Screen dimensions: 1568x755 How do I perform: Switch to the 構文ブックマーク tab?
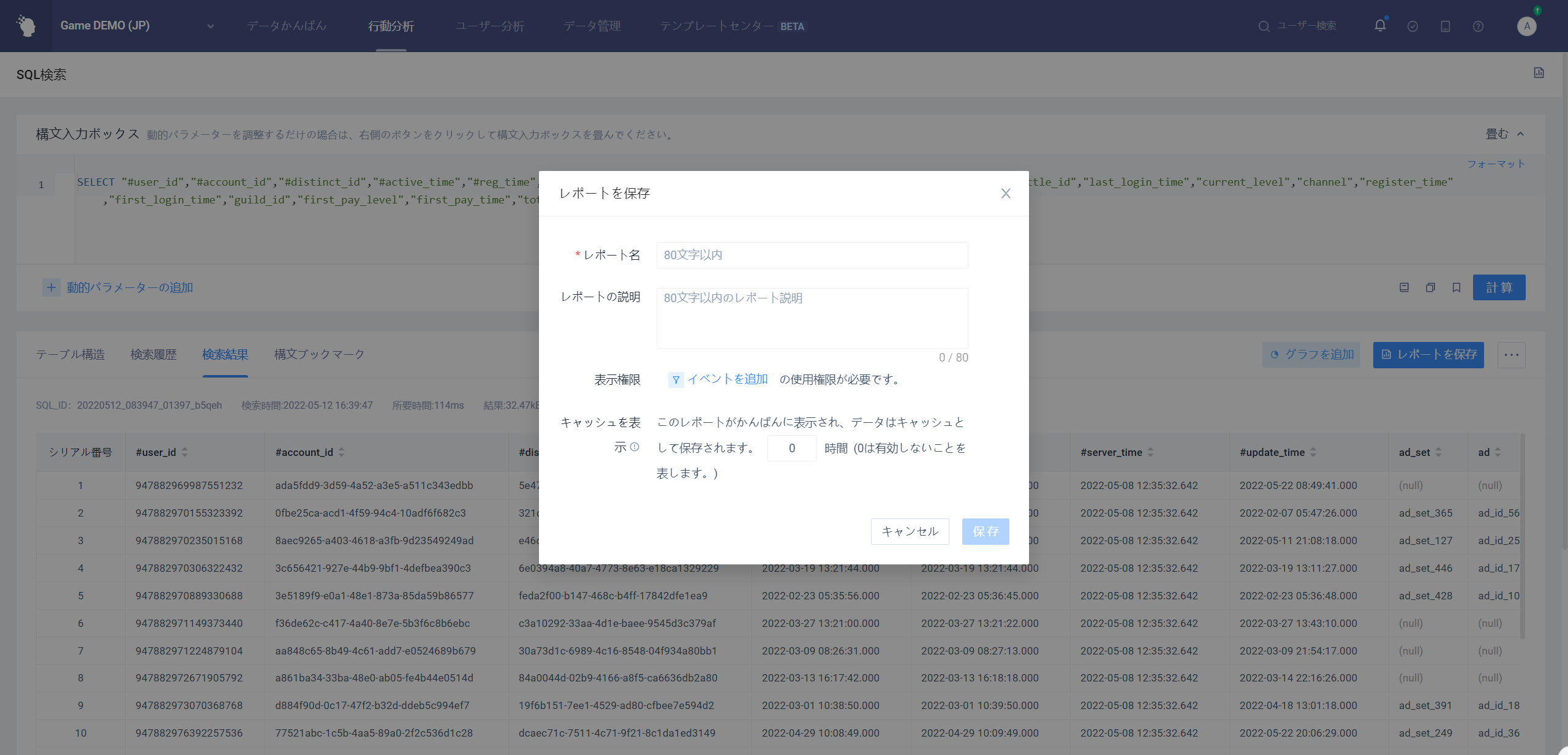click(319, 354)
